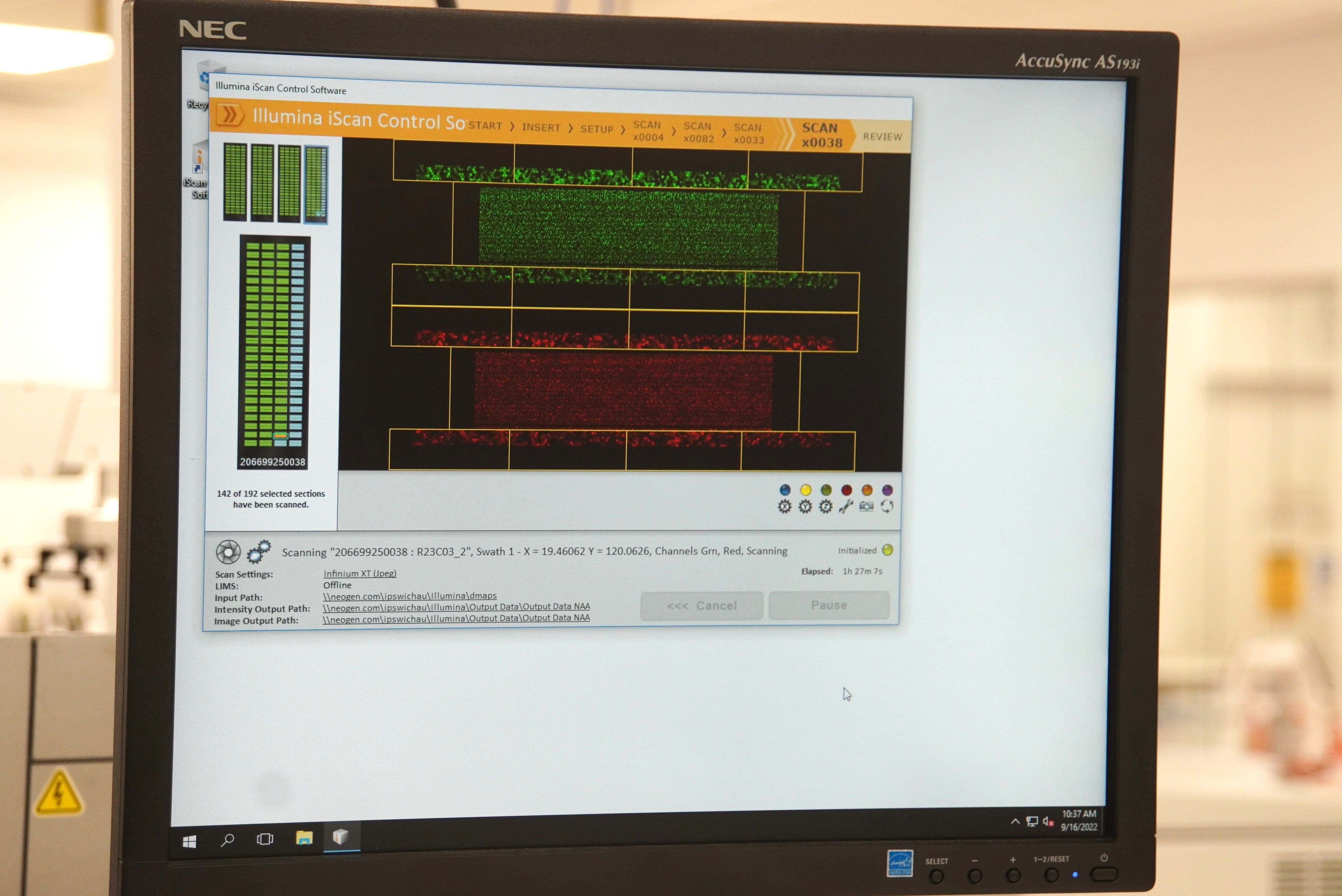Click the Pause button
1342x896 pixels.
829,605
